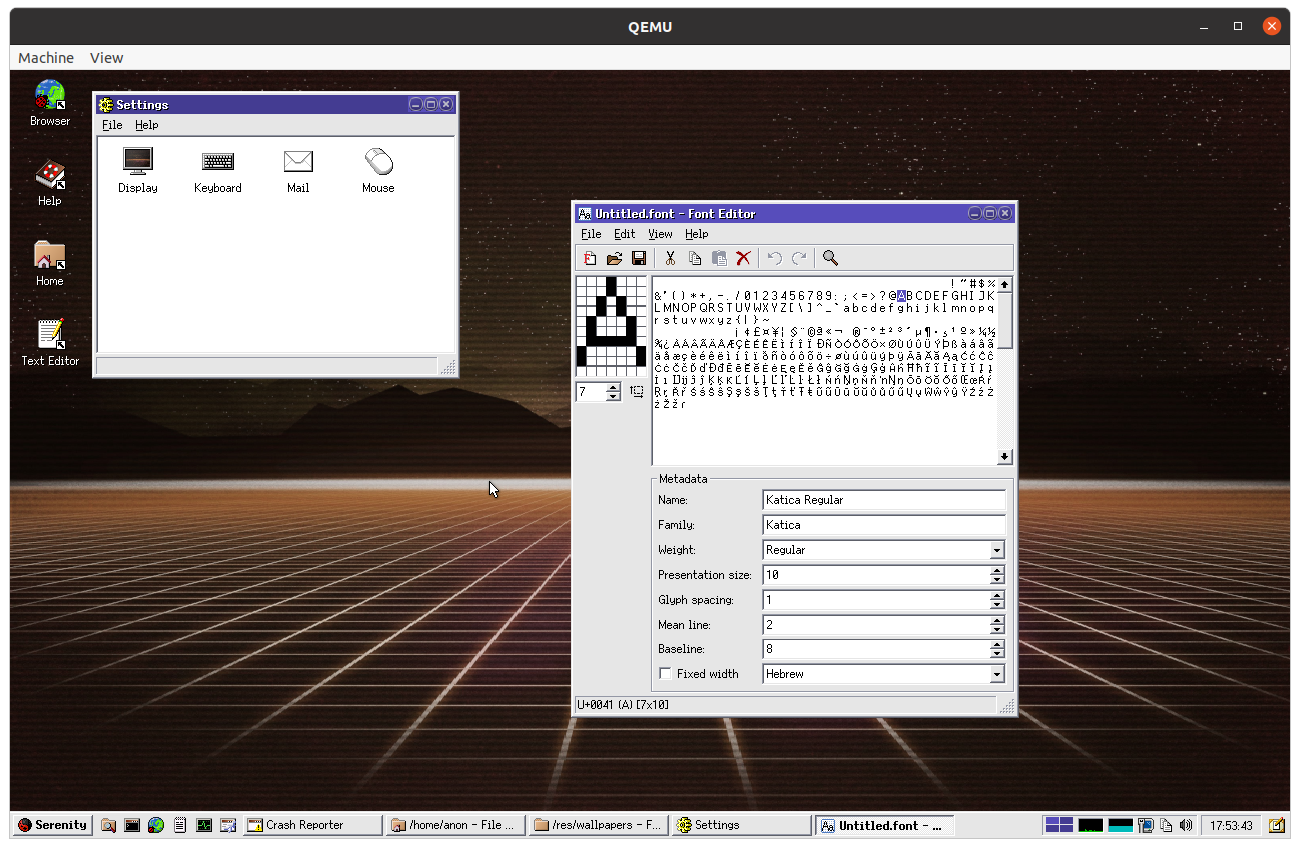Viewport: 1300px width, 848px height.
Task: Enable the Fixed width option
Action: point(665,673)
